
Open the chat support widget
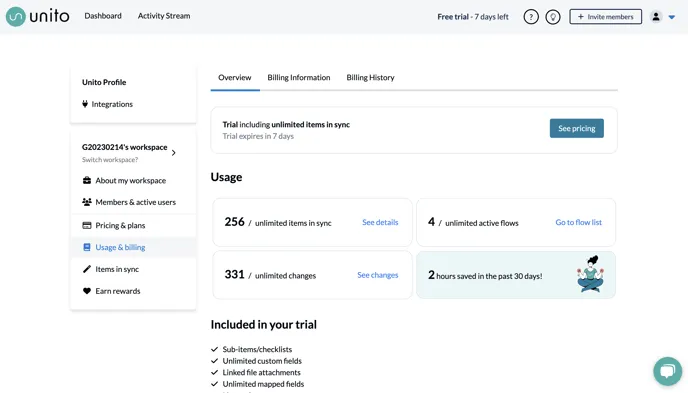(x=667, y=371)
